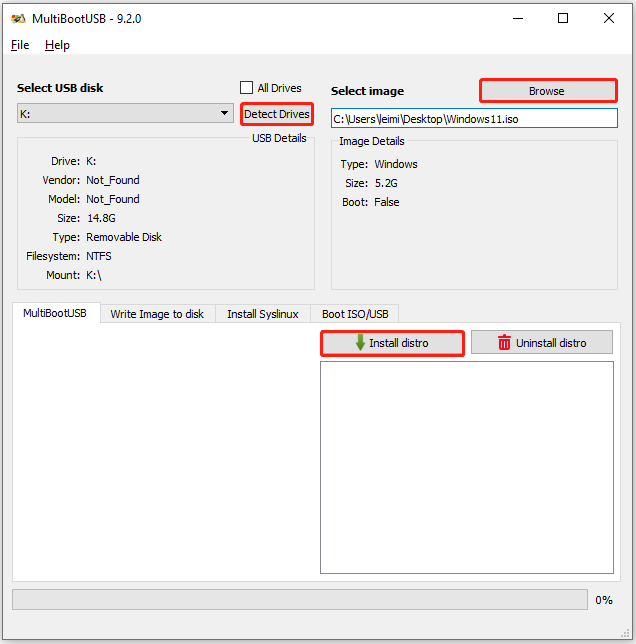This screenshot has width=636, height=644.
Task: Click the K:\ mount value
Action: (x=94, y=275)
